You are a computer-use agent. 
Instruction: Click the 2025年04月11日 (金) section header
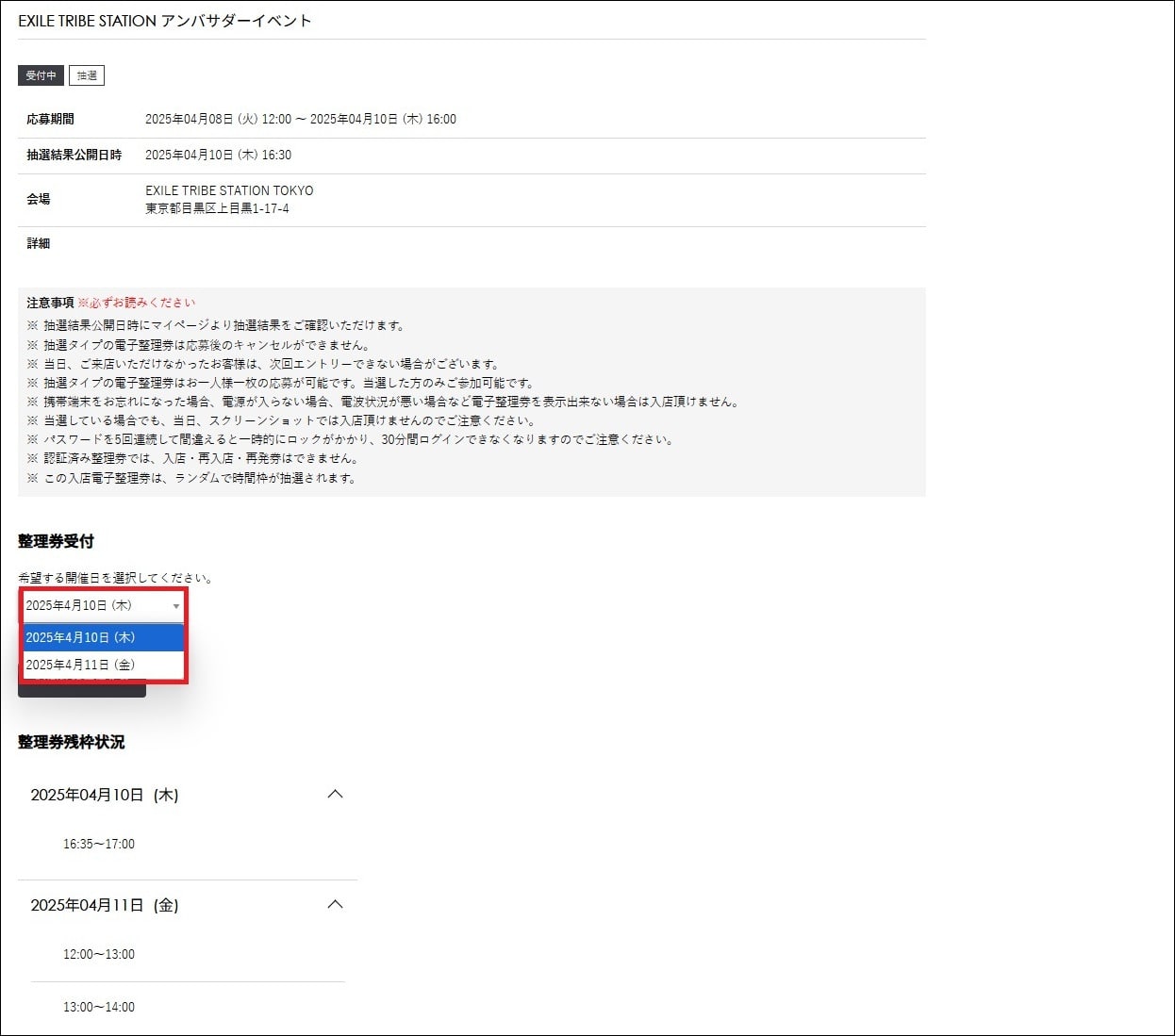coord(188,905)
